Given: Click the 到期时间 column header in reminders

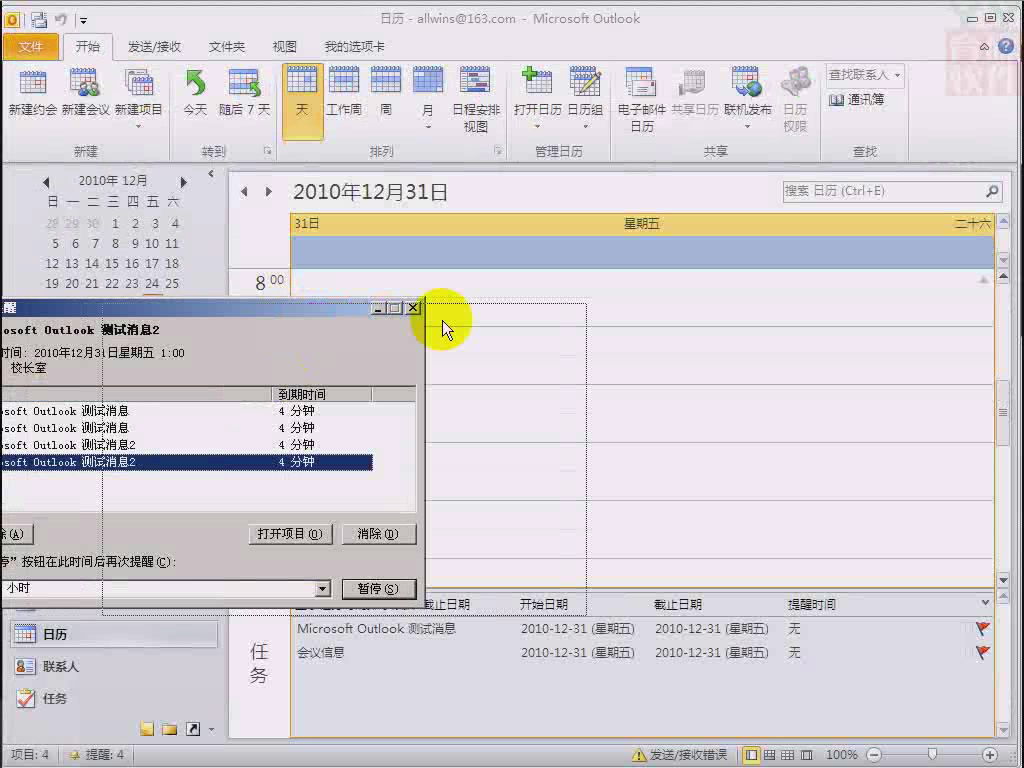Looking at the screenshot, I should click(x=321, y=394).
